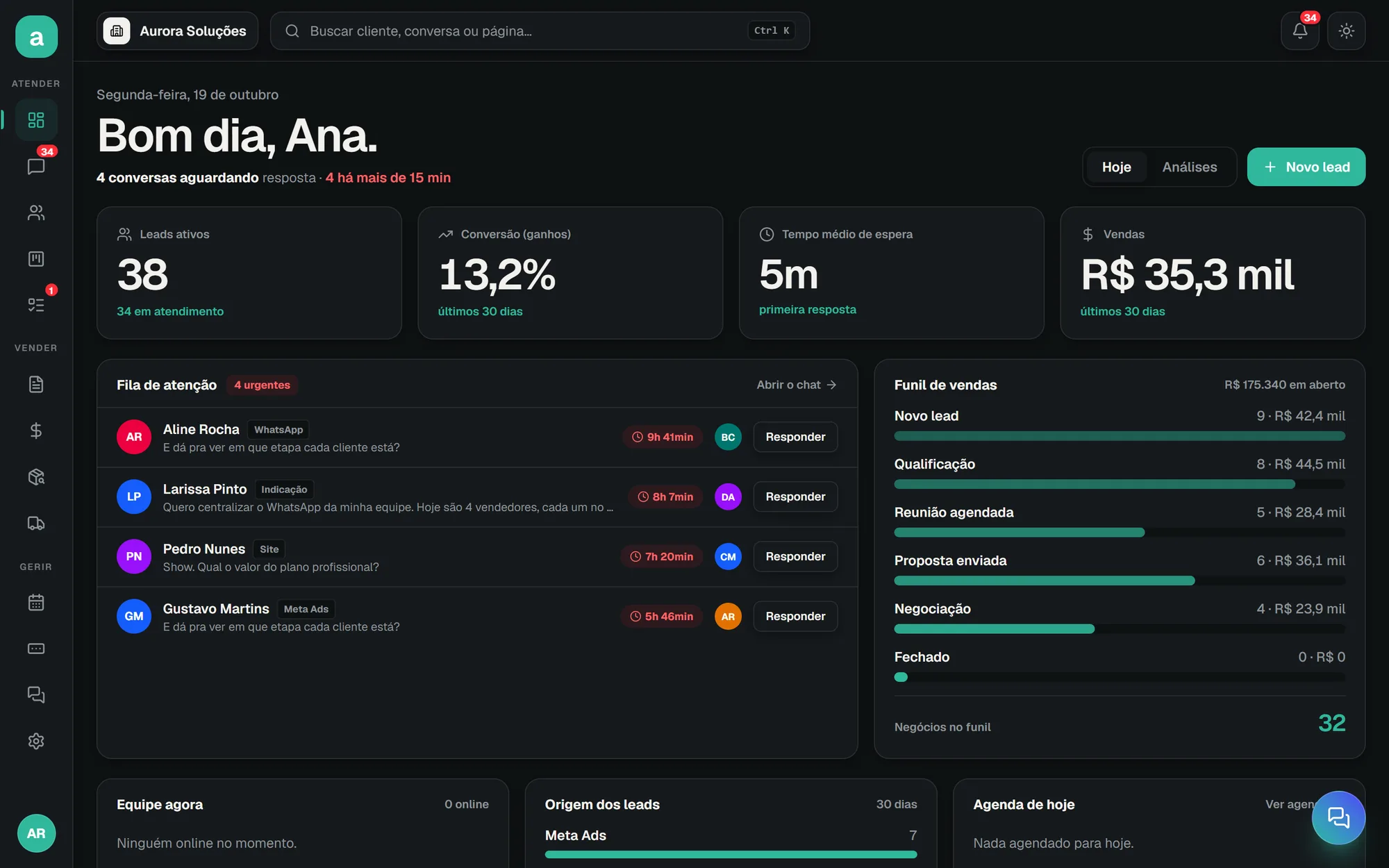Viewport: 1389px width, 868px height.
Task: Click the BC assignee avatar for Aline Rocha
Action: tap(728, 437)
